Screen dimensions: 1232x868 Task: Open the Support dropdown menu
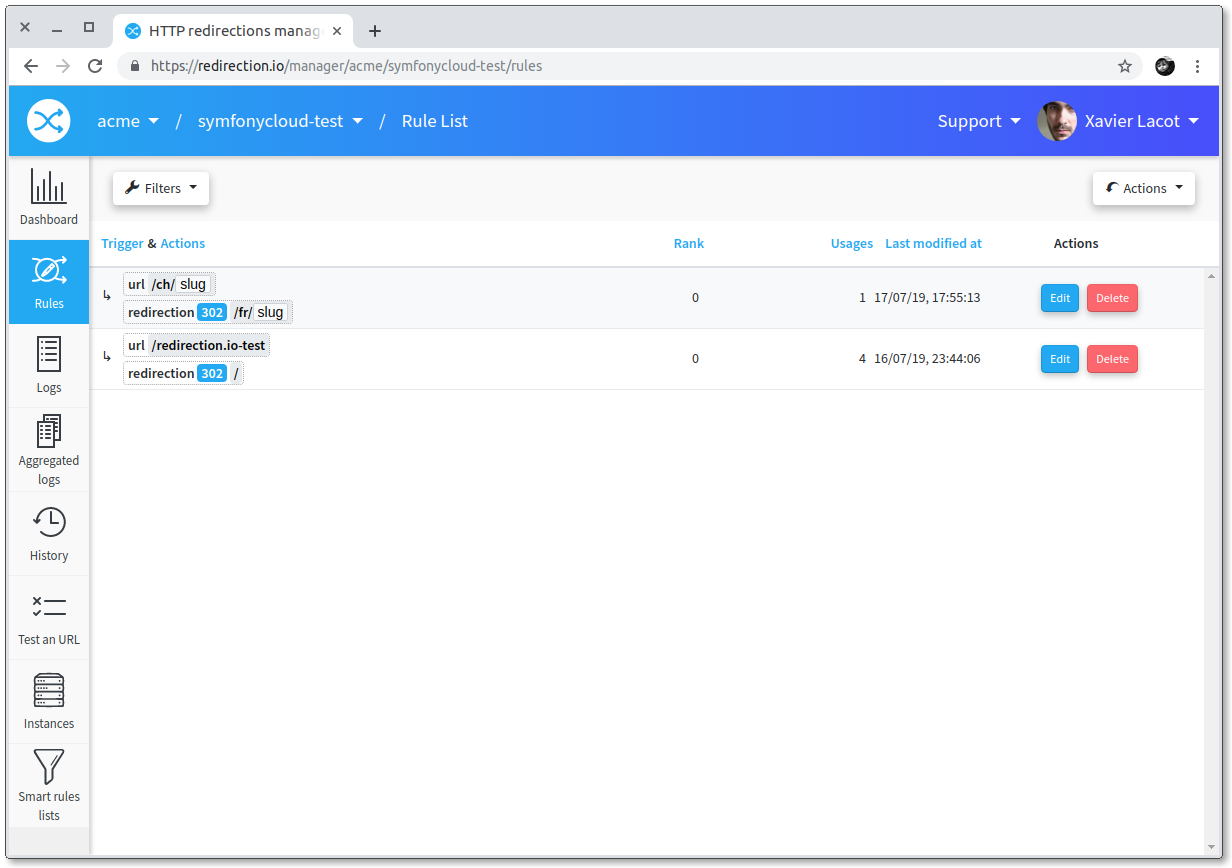pos(979,121)
